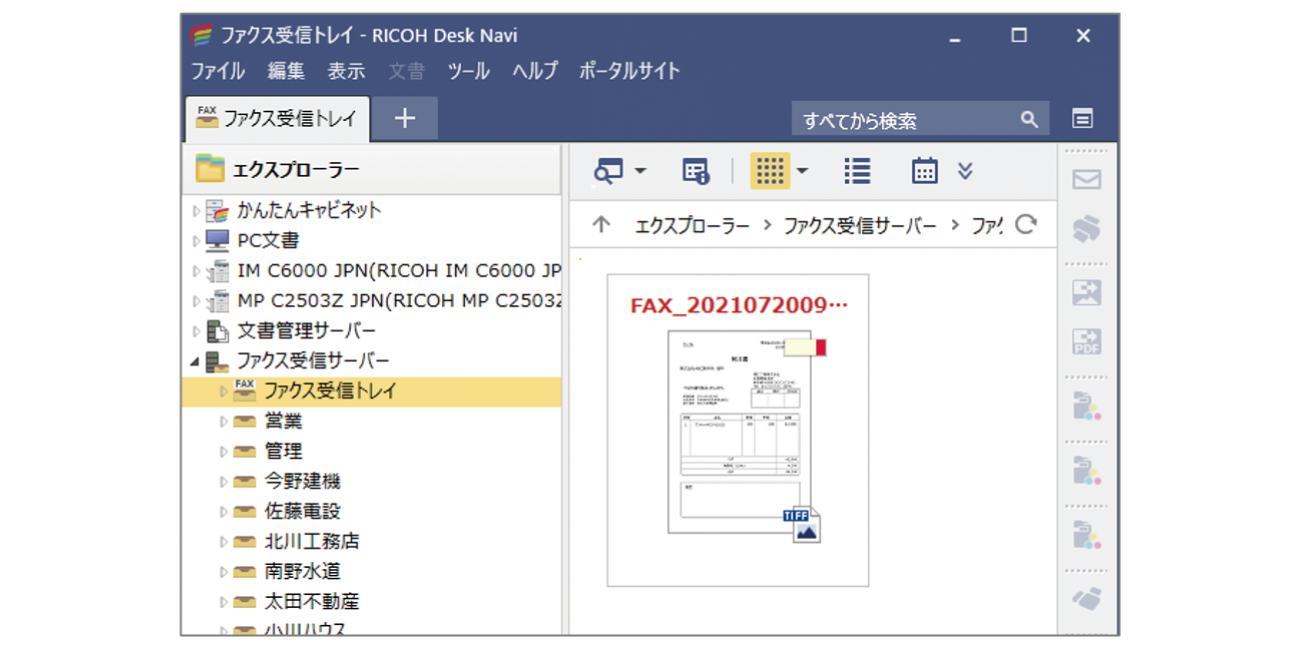Click the + button to add a tab

pyautogui.click(x=404, y=117)
